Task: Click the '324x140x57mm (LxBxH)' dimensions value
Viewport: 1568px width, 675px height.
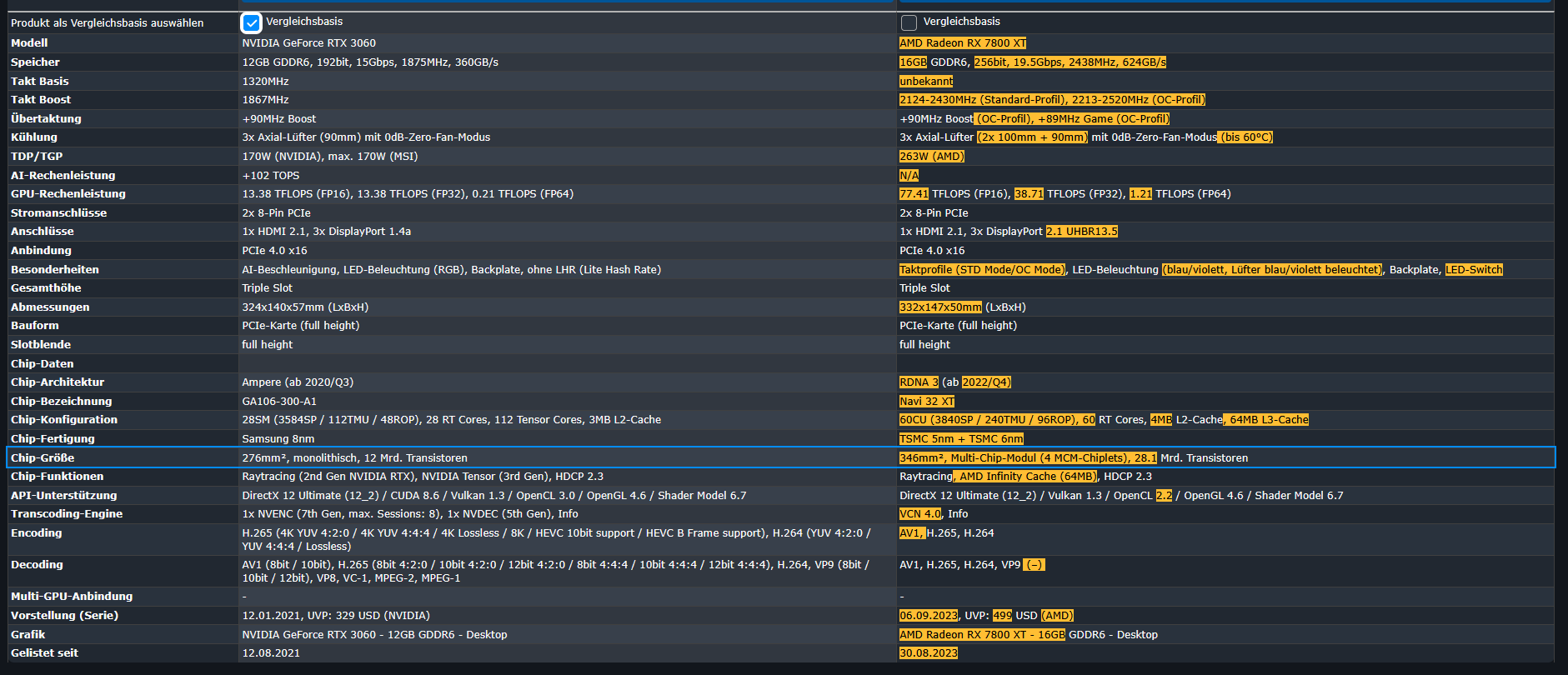Action: pyautogui.click(x=305, y=307)
